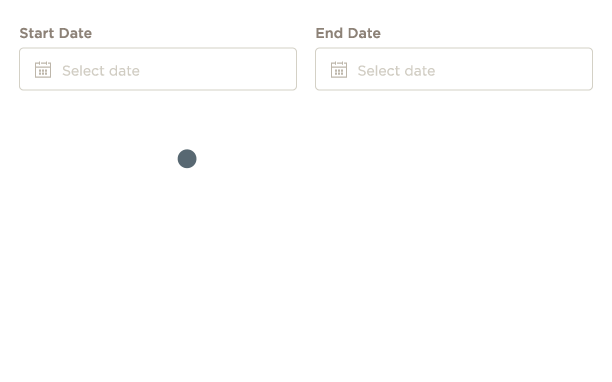The width and height of the screenshot is (612, 382).
Task: Open the Start Date picker field
Action: (158, 69)
